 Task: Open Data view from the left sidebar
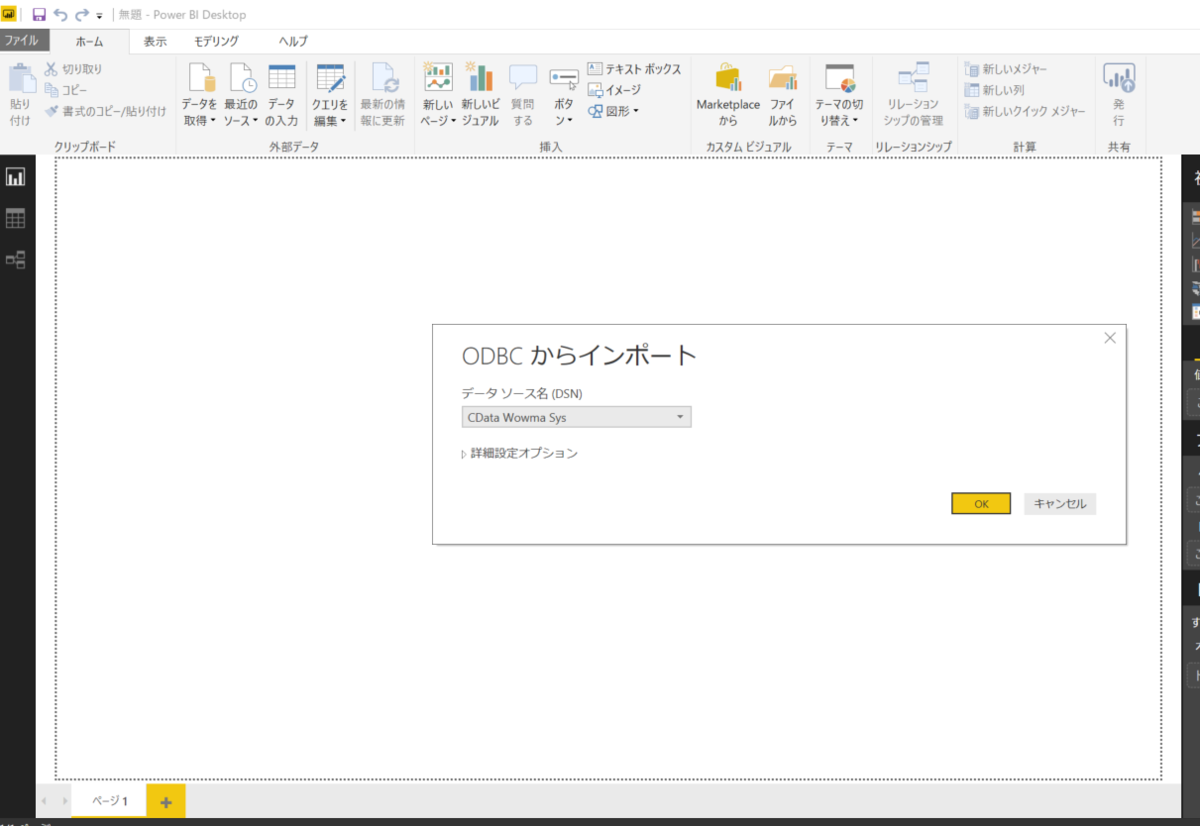coord(15,218)
